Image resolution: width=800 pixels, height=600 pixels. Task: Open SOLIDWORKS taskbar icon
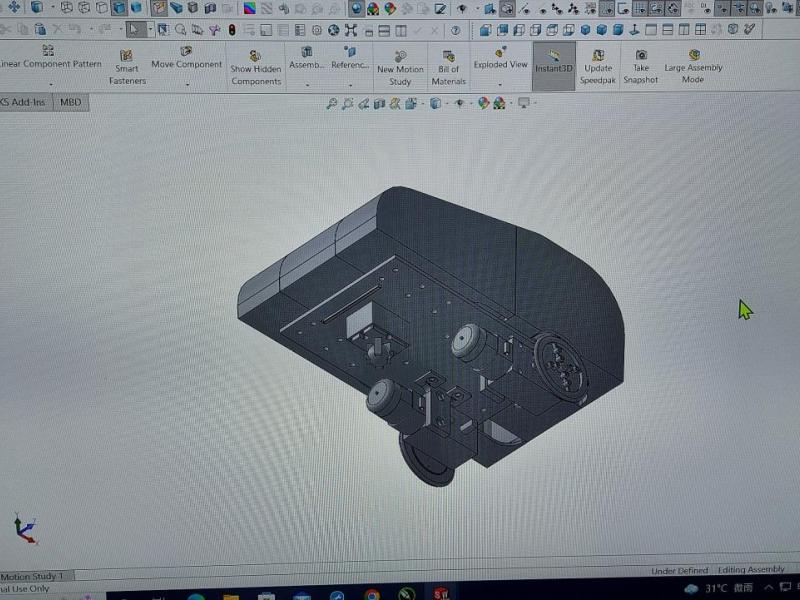(441, 594)
